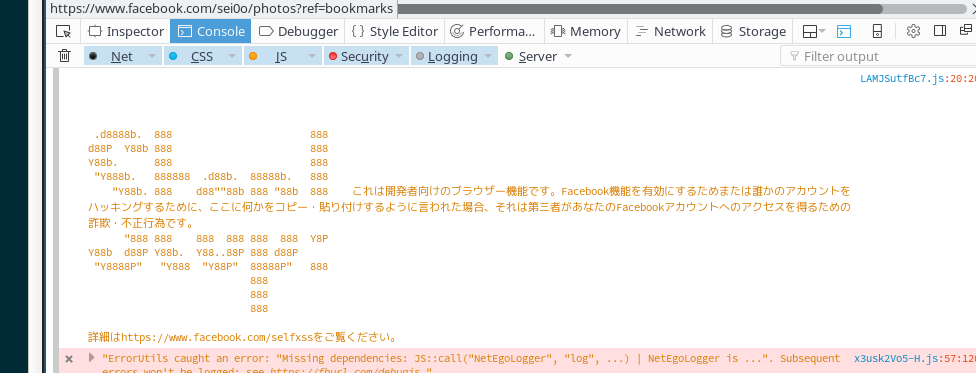
Task: Open the Debugger tab
Action: click(x=298, y=31)
